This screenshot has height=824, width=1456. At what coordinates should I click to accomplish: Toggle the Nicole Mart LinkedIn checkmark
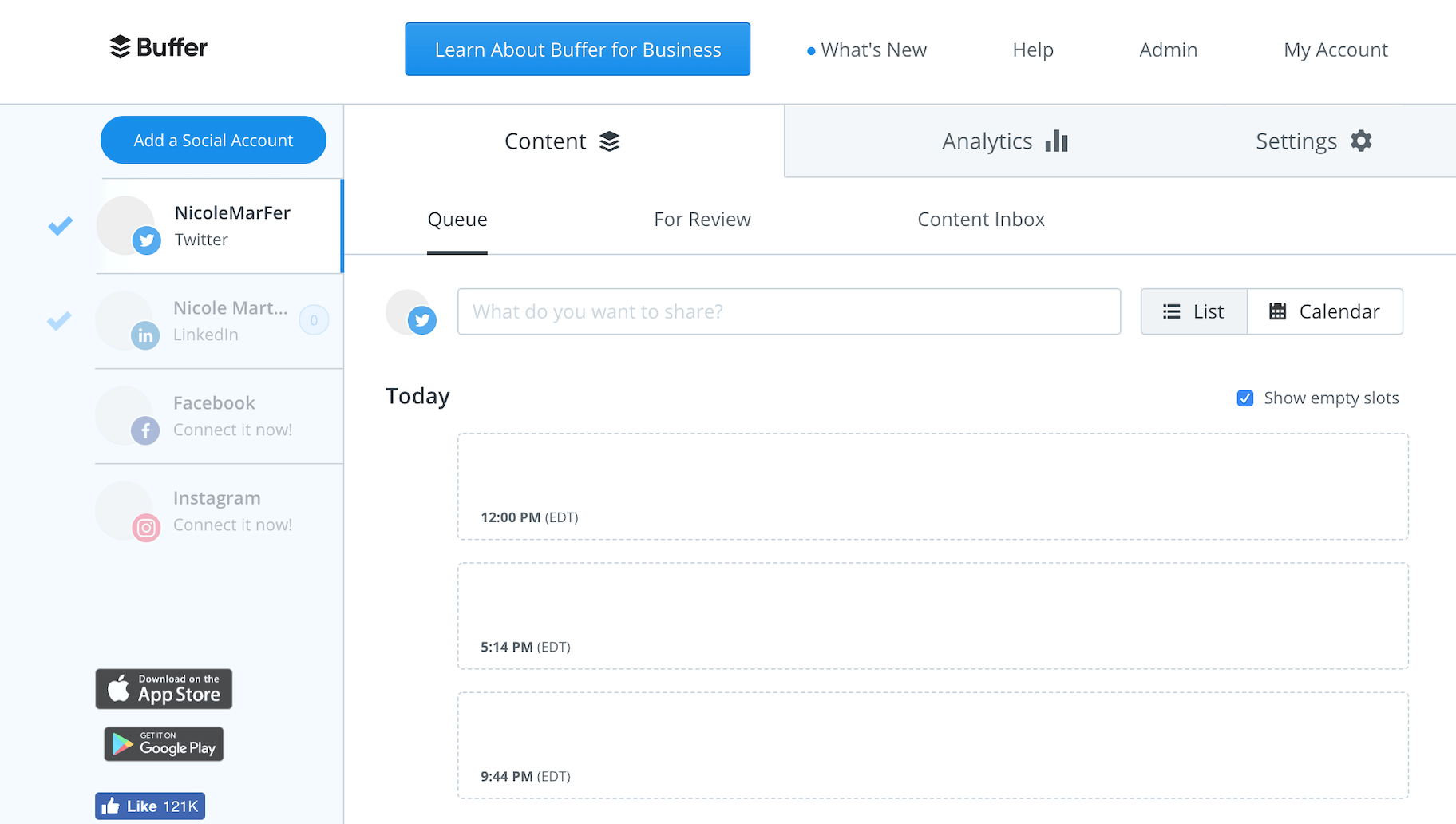pyautogui.click(x=59, y=321)
